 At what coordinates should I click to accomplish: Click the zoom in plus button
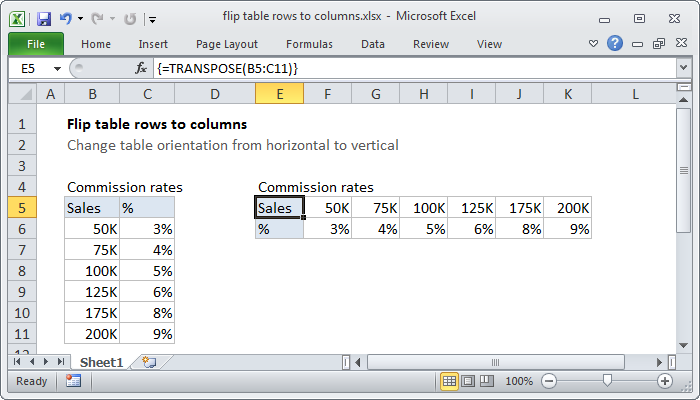pos(664,381)
